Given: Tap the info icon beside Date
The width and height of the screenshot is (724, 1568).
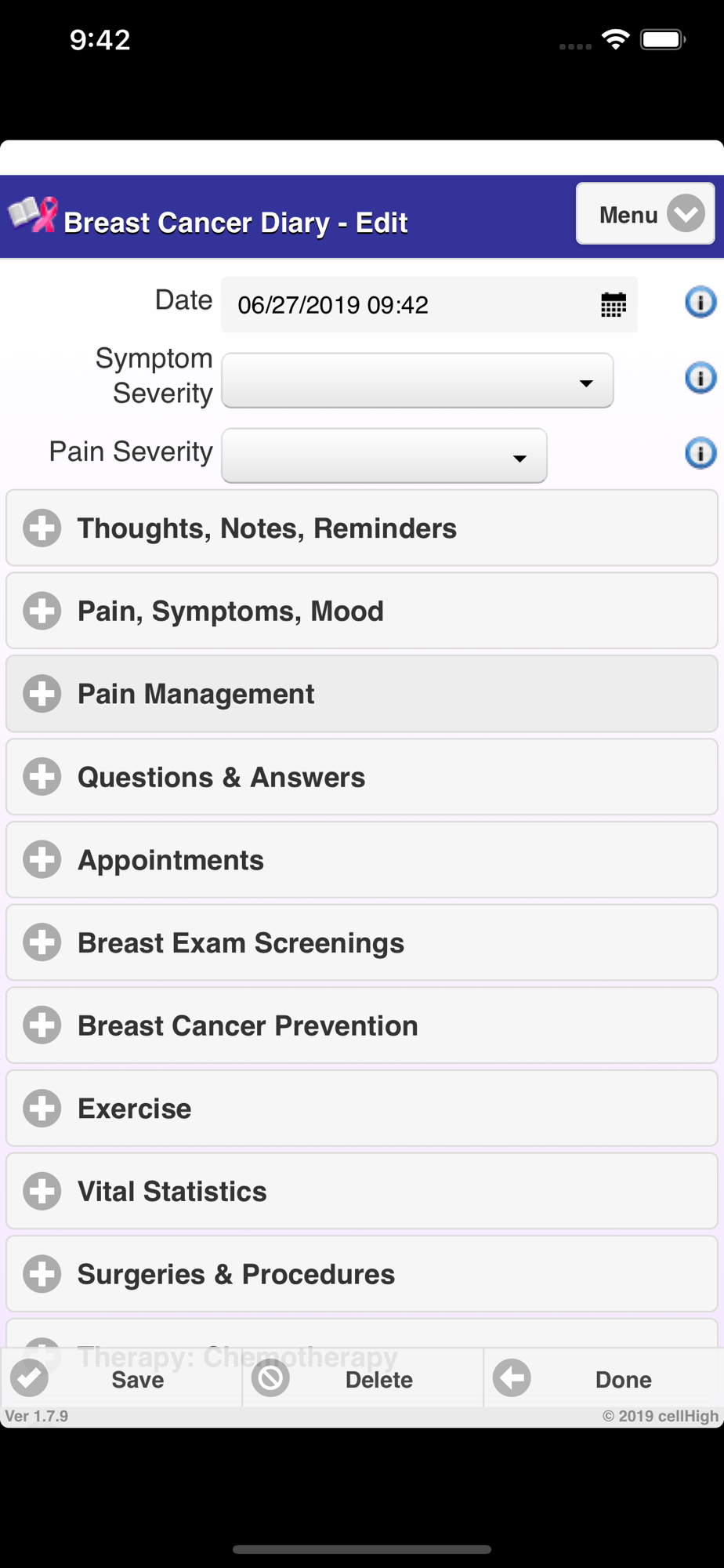Looking at the screenshot, I should (x=700, y=302).
